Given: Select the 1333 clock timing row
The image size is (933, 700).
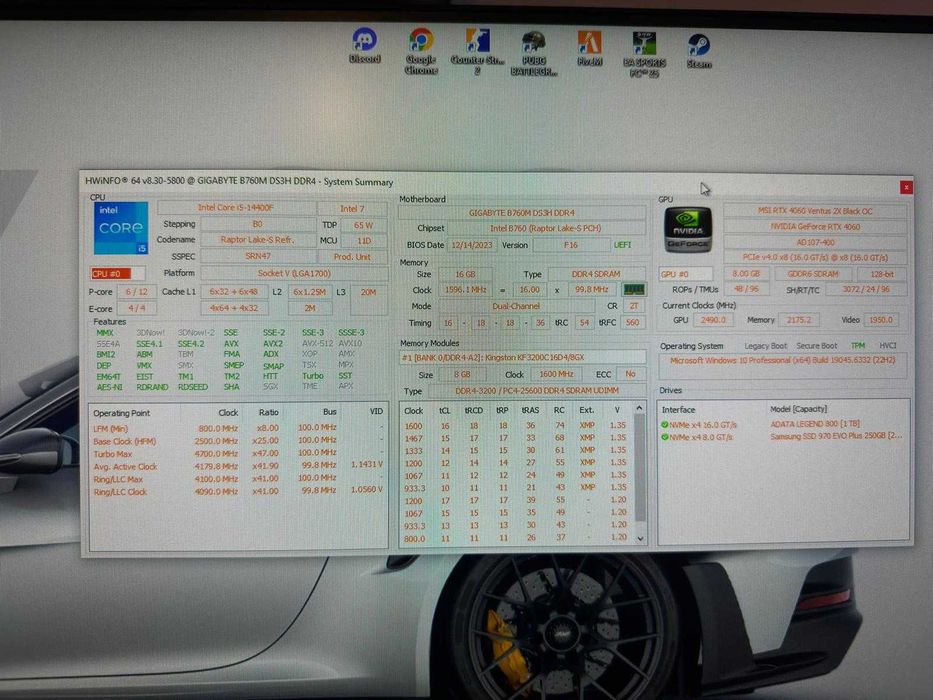Looking at the screenshot, I should (515, 451).
